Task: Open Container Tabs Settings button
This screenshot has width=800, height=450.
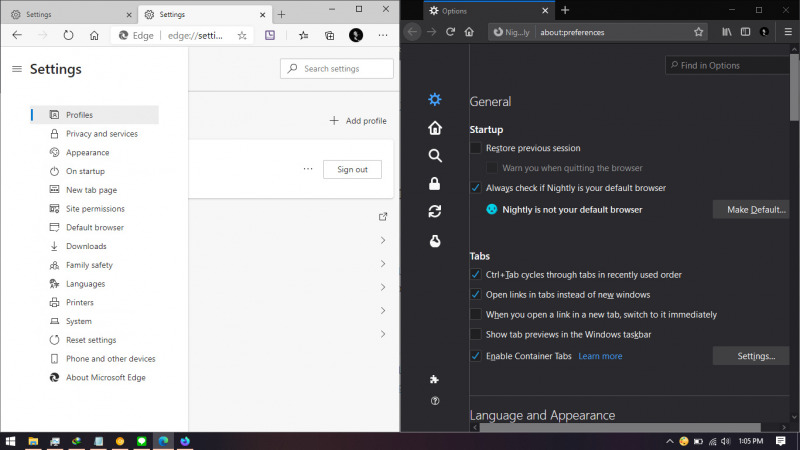Action: [751, 356]
